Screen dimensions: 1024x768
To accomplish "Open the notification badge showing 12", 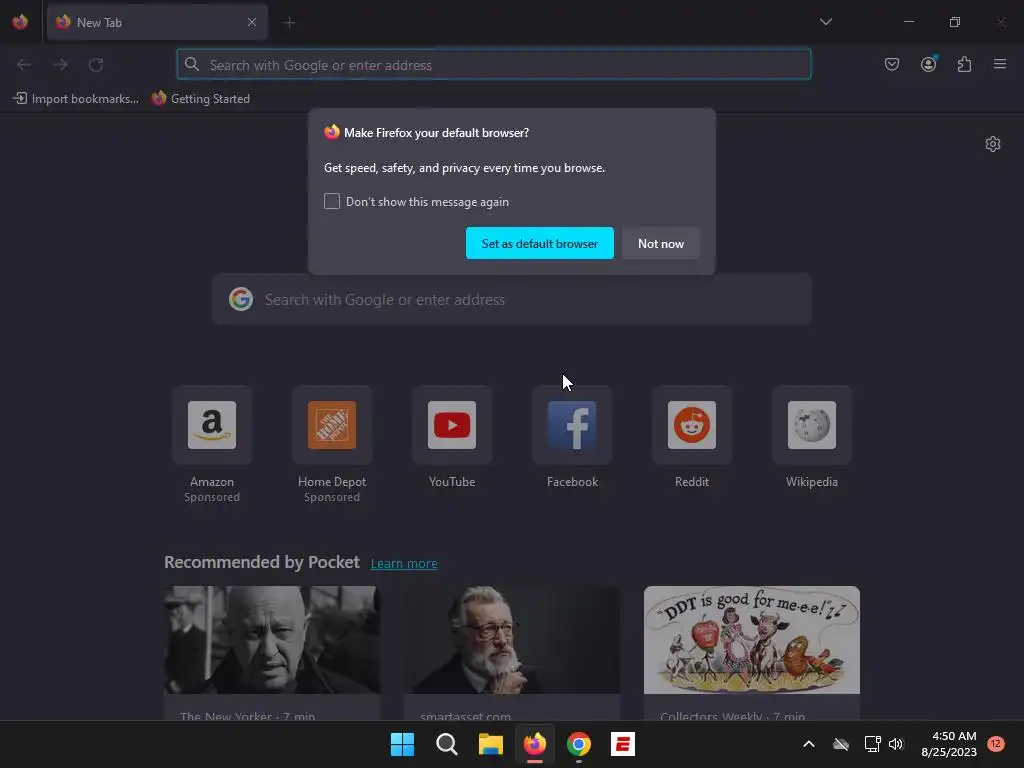I will tap(995, 744).
